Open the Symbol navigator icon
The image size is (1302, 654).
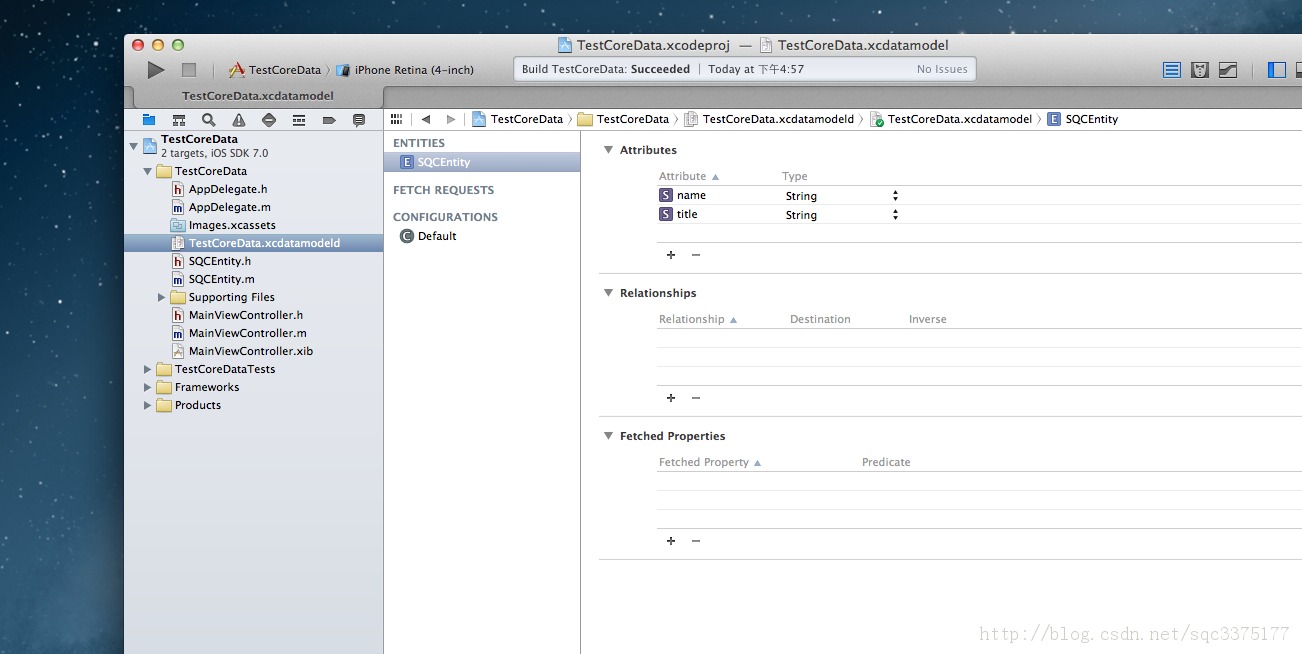pos(179,120)
